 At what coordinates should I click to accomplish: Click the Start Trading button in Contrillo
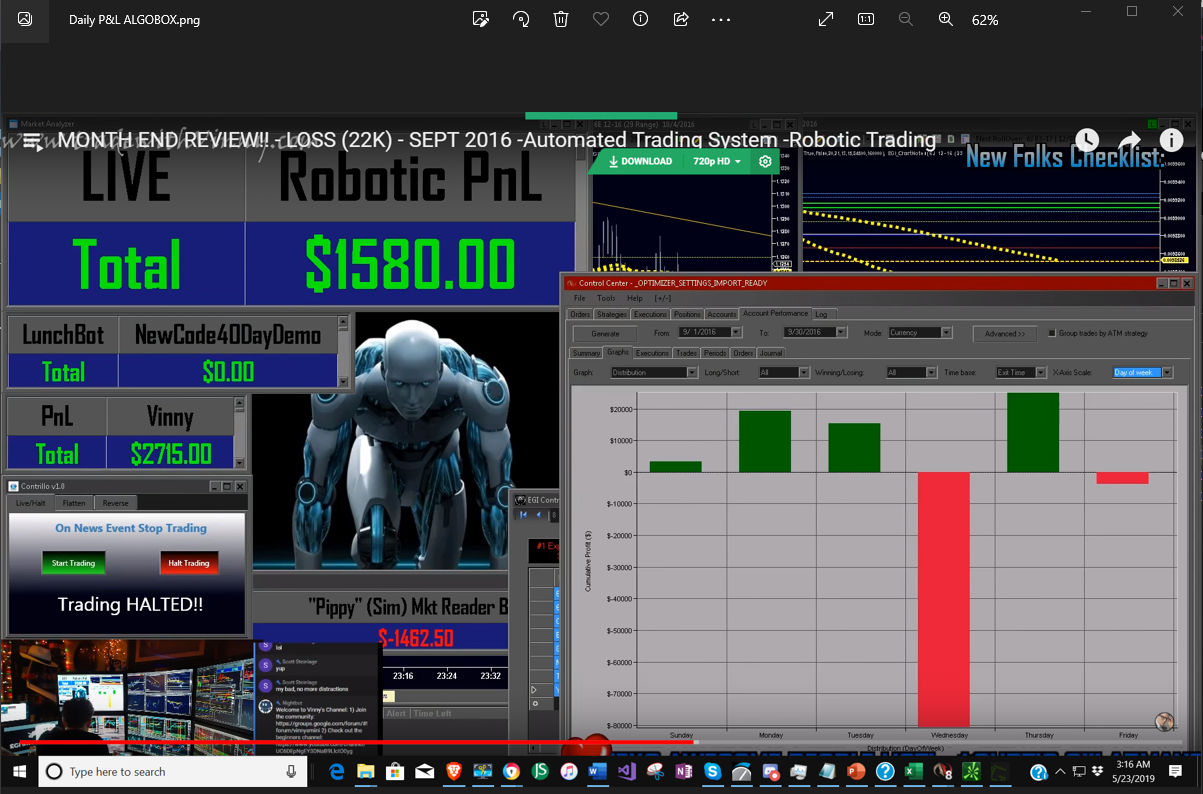(x=73, y=563)
